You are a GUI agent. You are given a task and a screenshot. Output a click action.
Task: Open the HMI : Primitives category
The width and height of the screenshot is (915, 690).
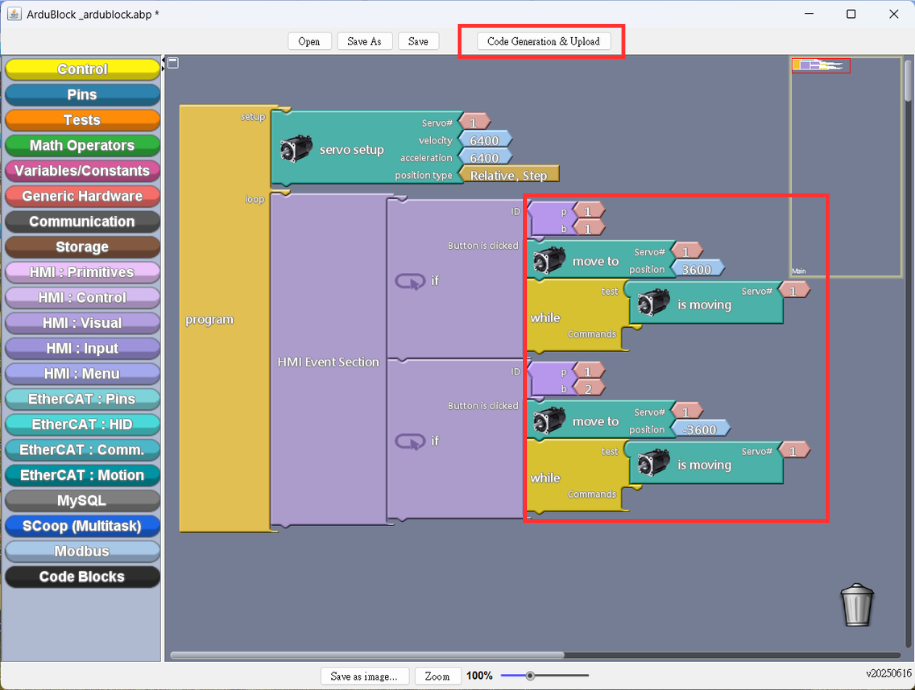82,272
